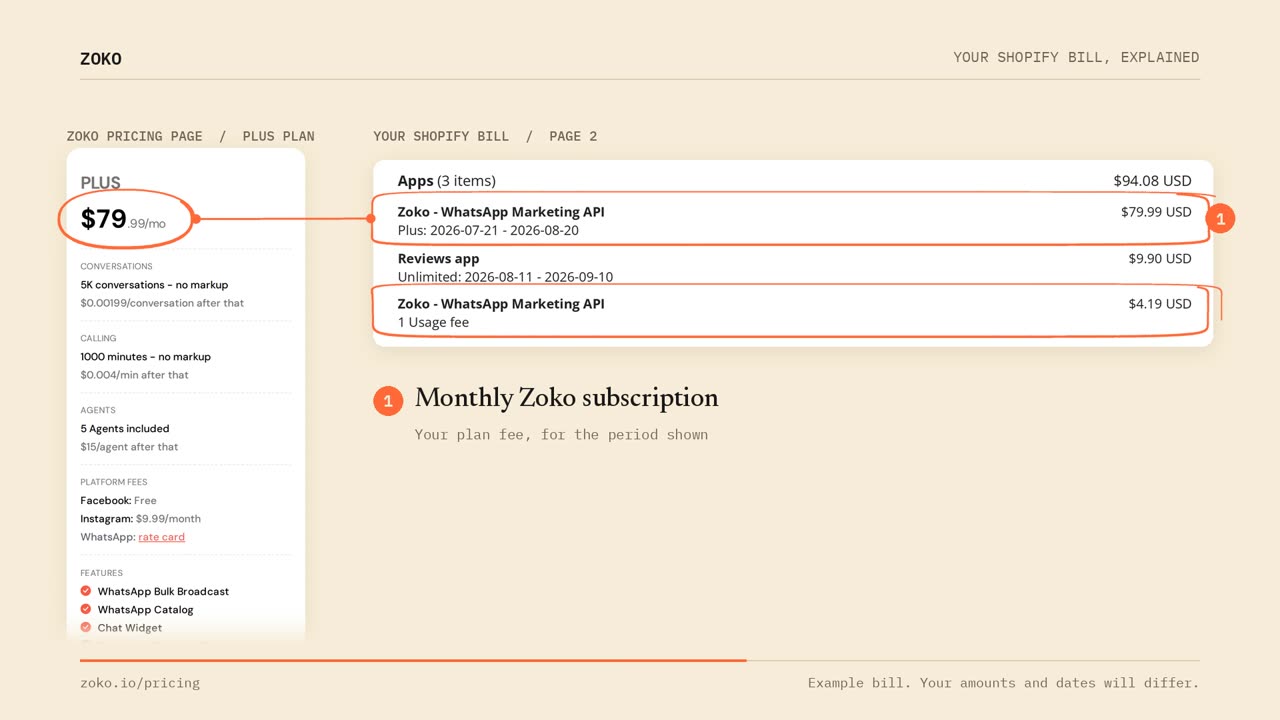
Task: Click the WhatsApp Bulk Broadcast feature label
Action: pos(163,591)
